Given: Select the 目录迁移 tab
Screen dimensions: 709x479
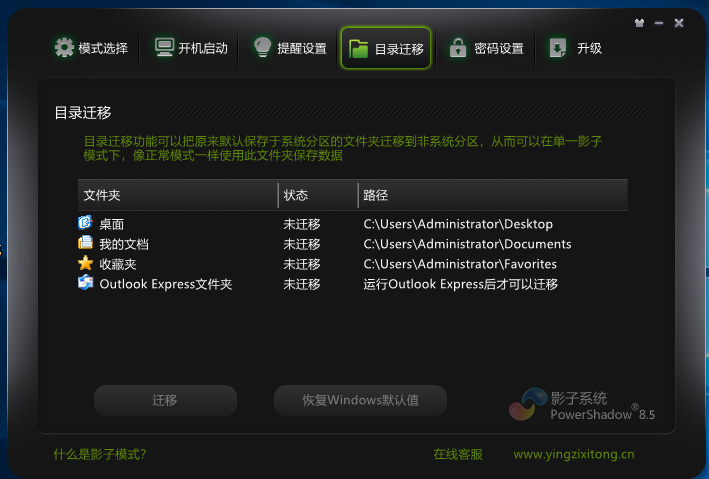Looking at the screenshot, I should [x=386, y=48].
